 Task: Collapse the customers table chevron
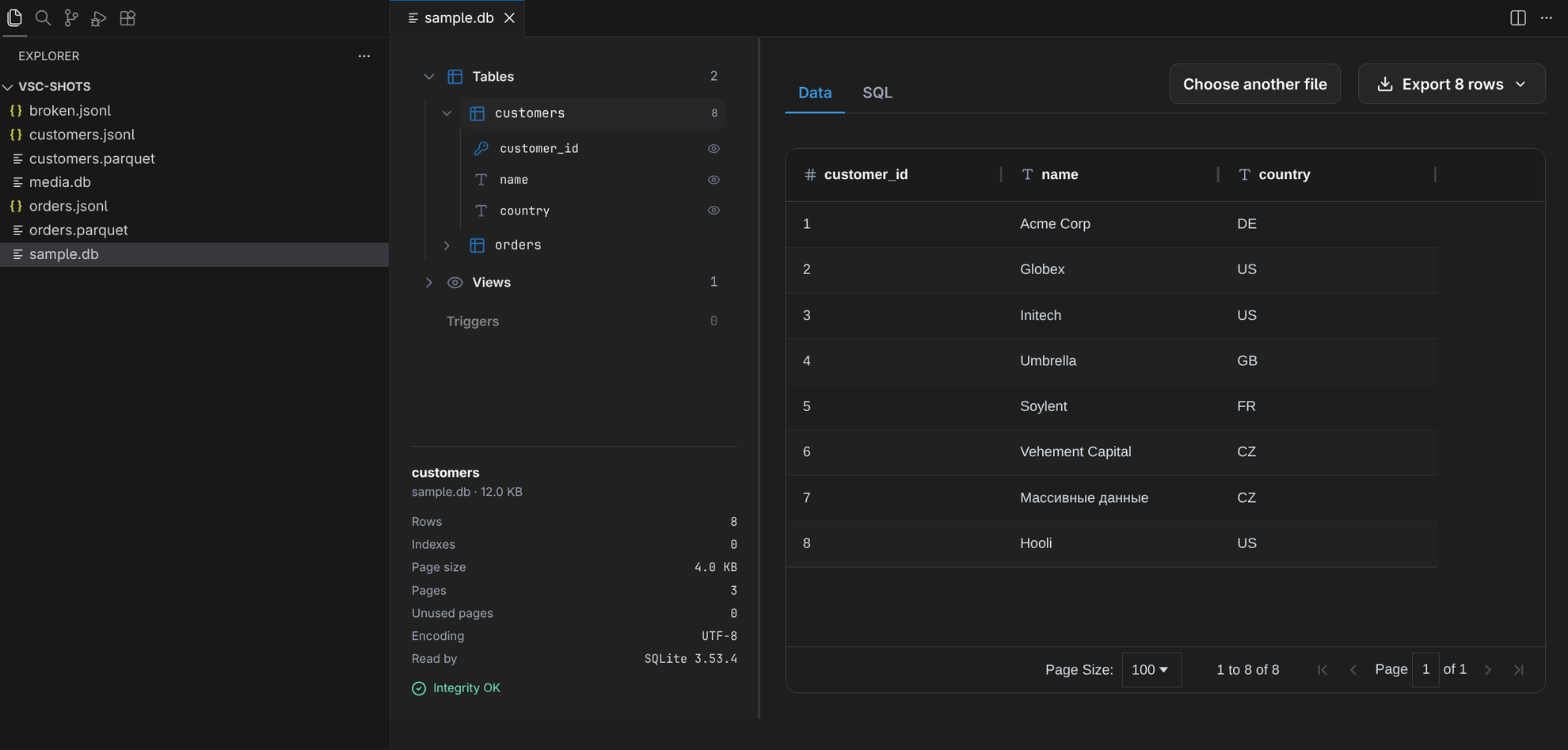coord(447,113)
